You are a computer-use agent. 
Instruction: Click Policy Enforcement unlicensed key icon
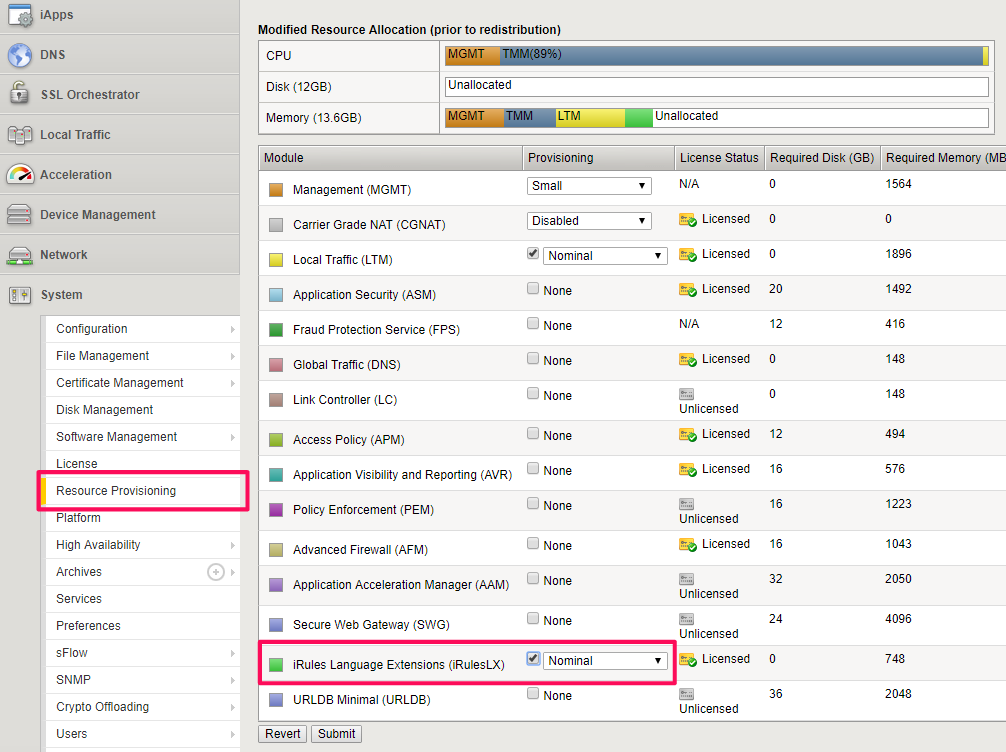pyautogui.click(x=686, y=504)
